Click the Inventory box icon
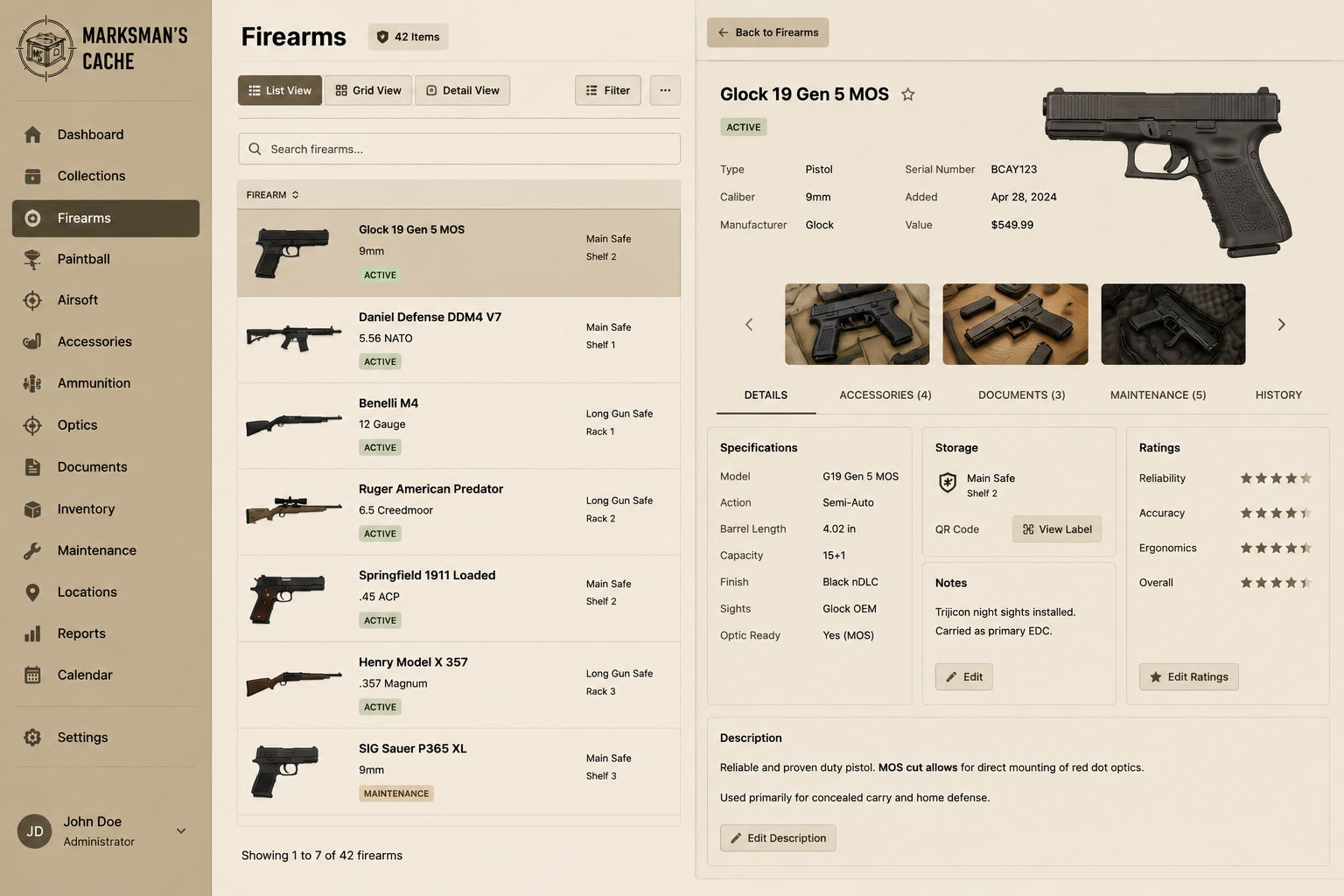 [32, 509]
